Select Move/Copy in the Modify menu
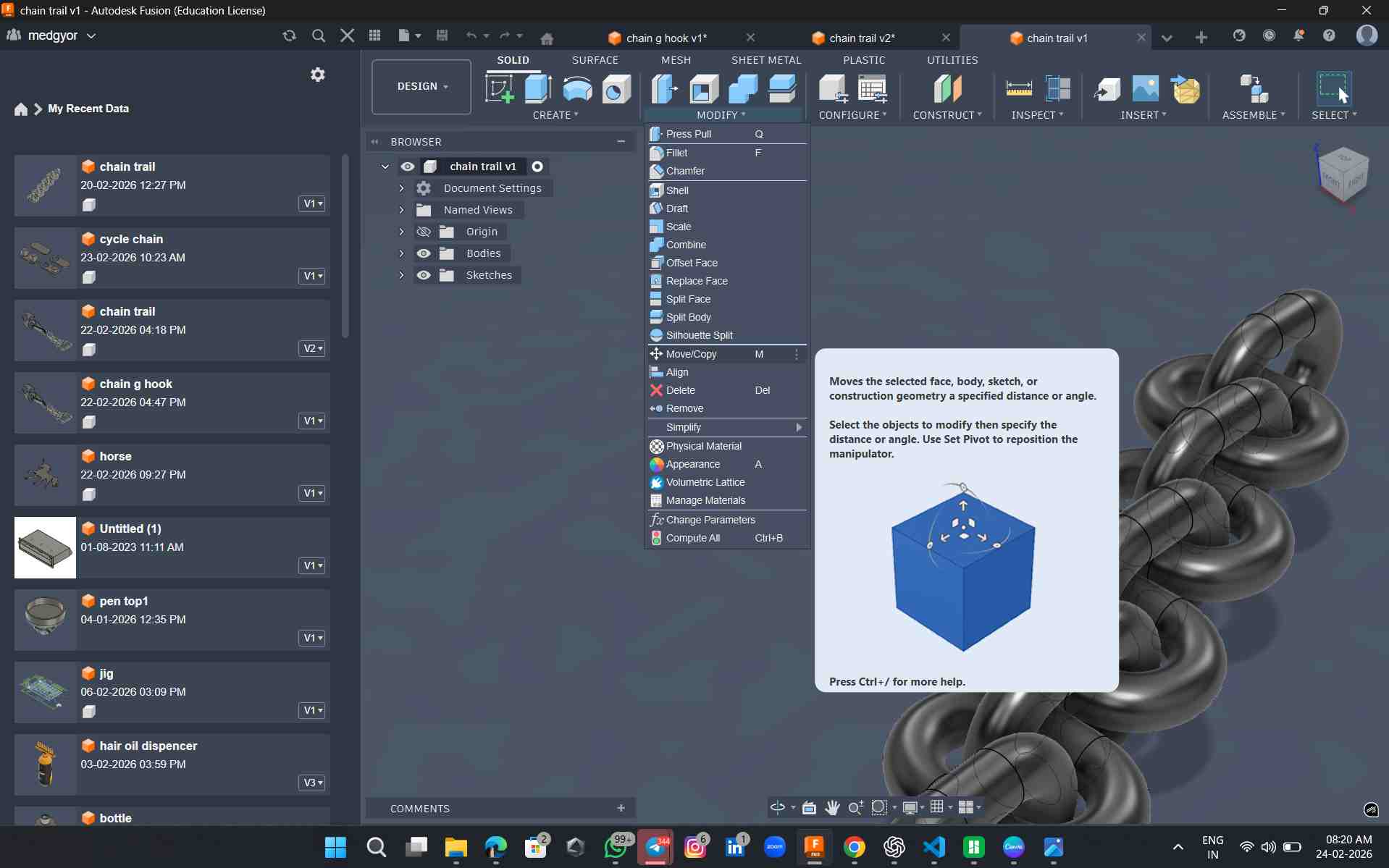1389x868 pixels. point(726,354)
